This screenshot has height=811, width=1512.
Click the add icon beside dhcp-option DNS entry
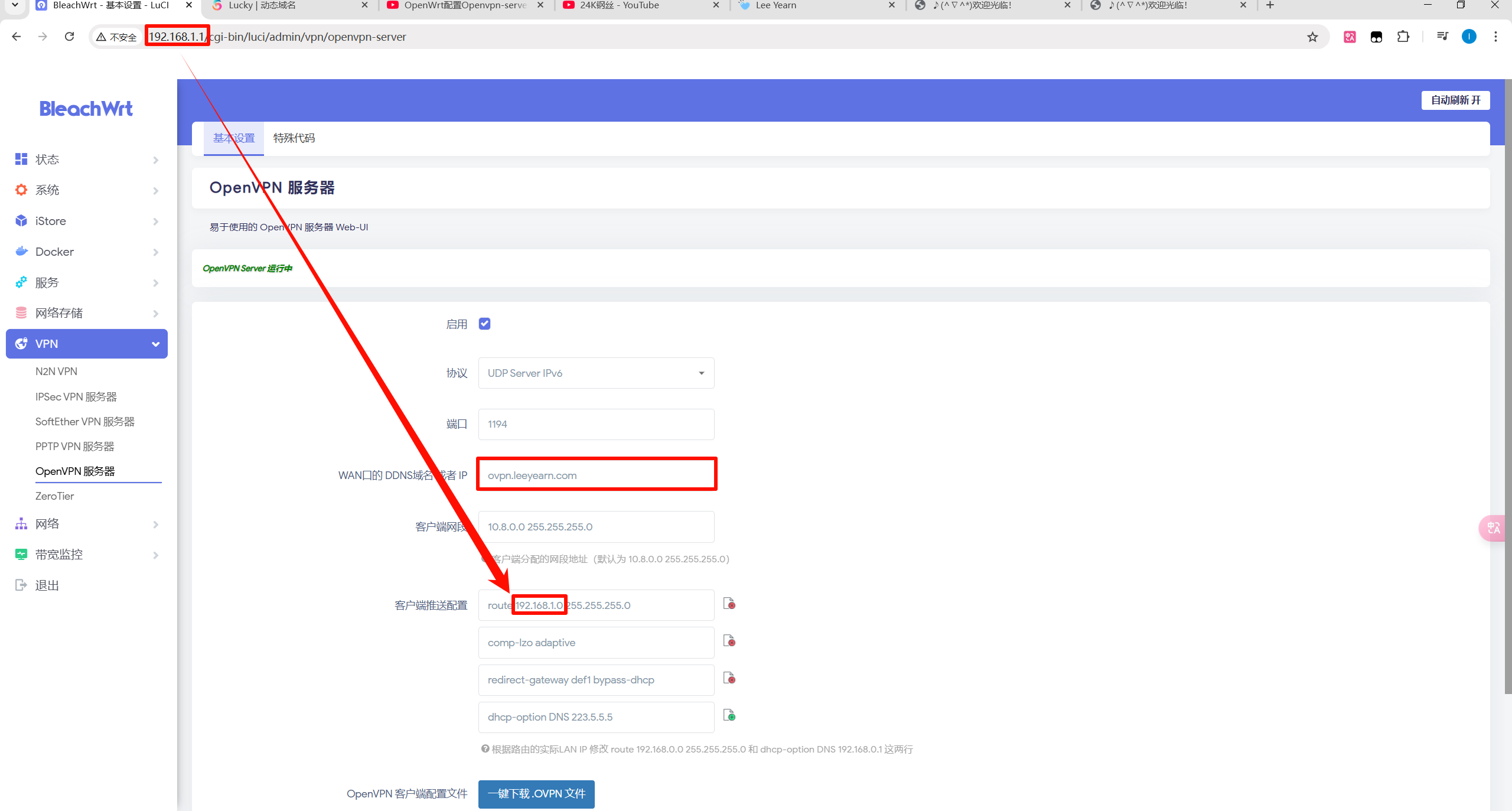coord(729,716)
